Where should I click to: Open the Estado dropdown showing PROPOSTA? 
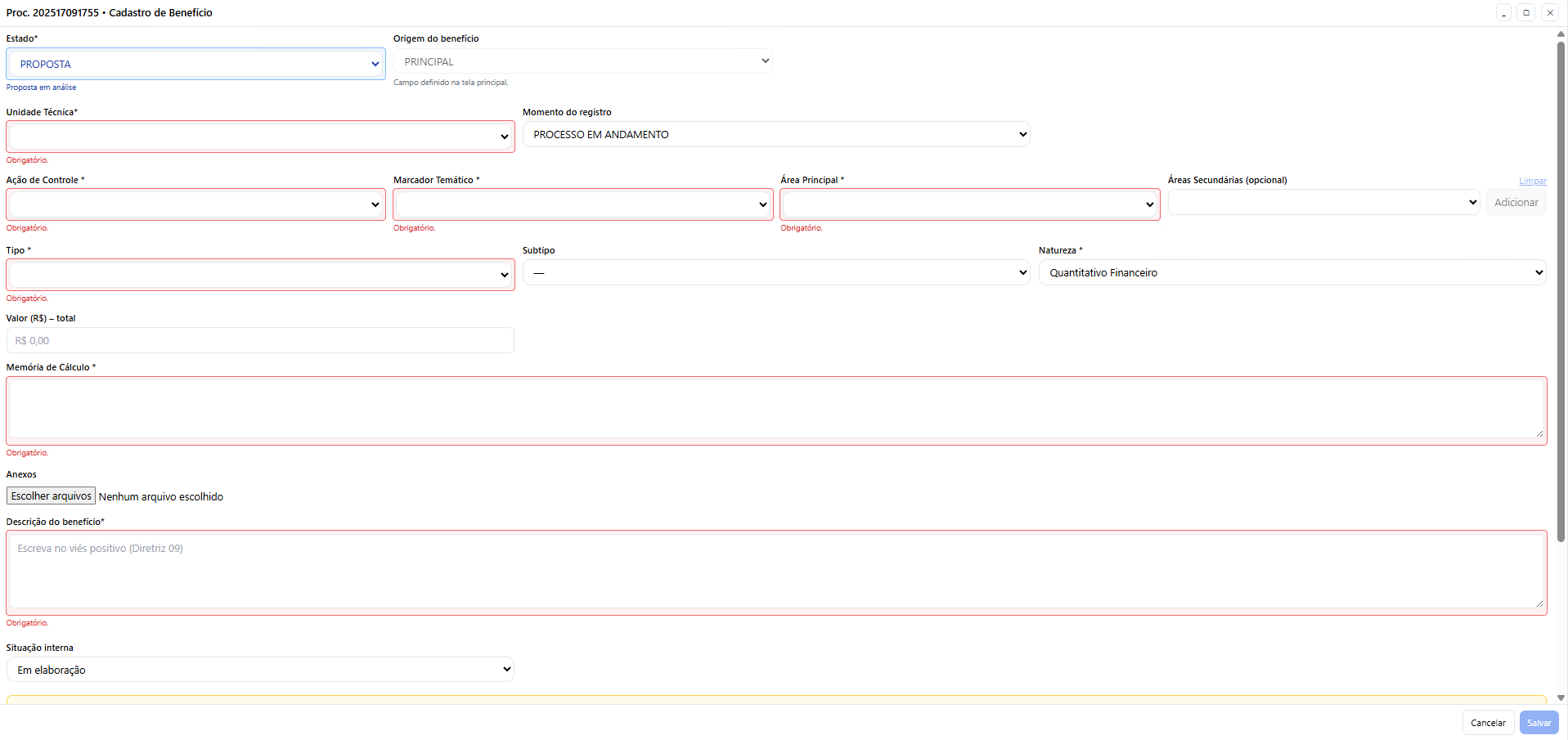pyautogui.click(x=195, y=64)
